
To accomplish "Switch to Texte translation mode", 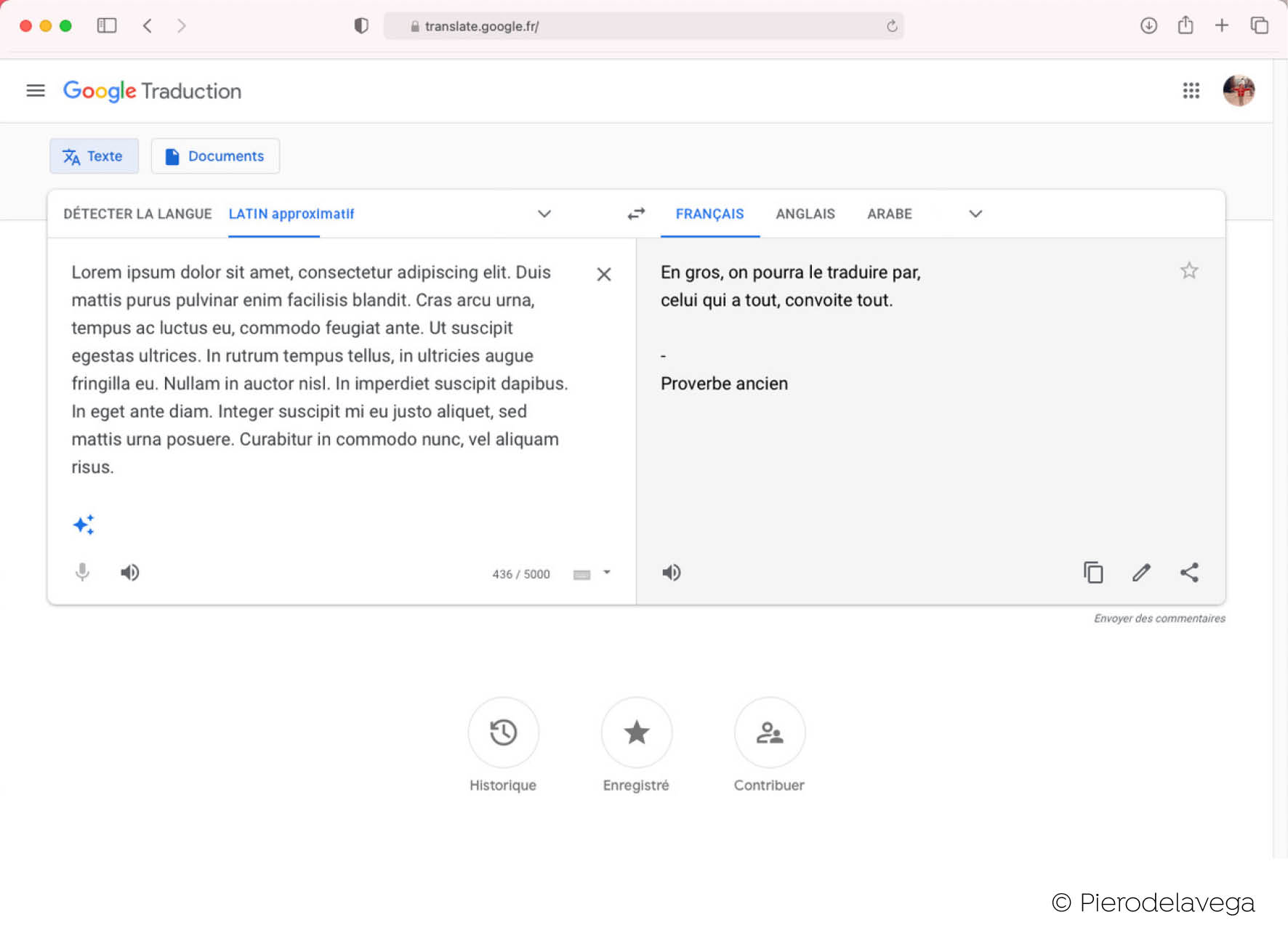I will (94, 156).
